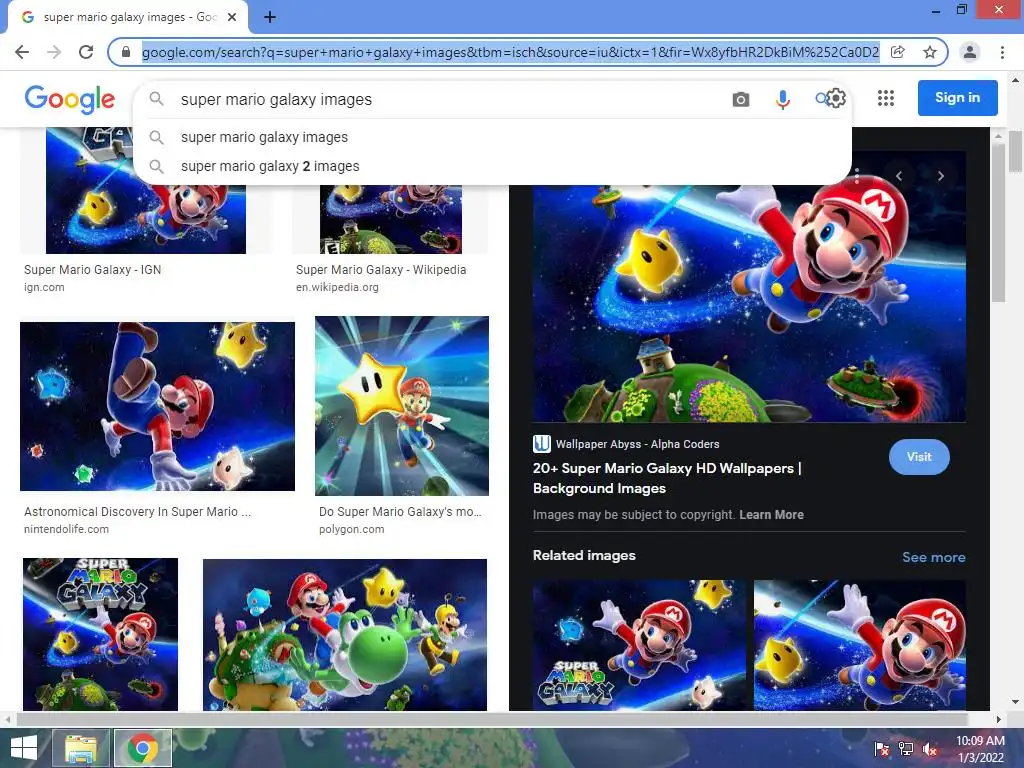Click the browser forward arrow
Viewport: 1024px width, 768px height.
[x=54, y=52]
